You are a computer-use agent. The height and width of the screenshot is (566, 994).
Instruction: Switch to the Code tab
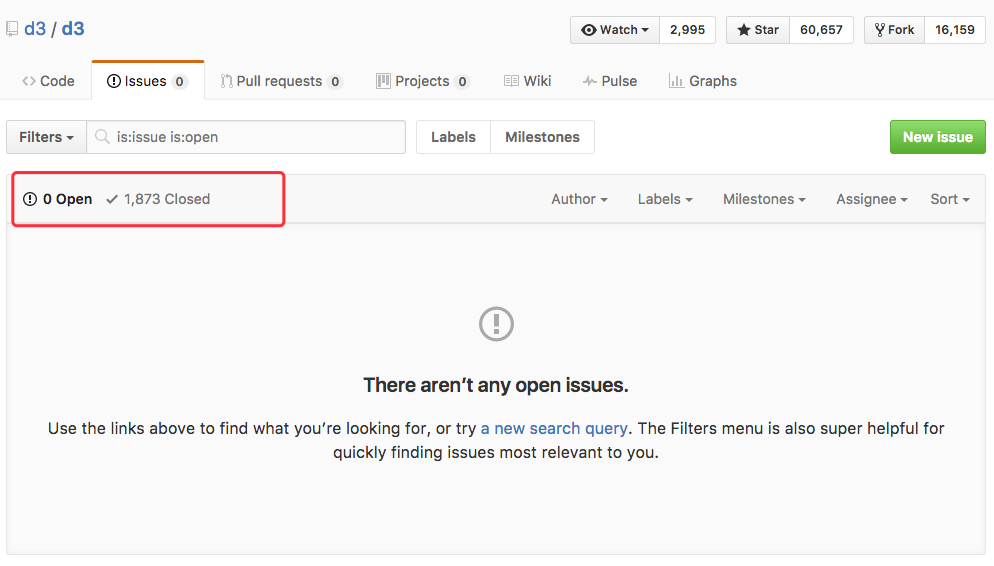click(x=48, y=81)
